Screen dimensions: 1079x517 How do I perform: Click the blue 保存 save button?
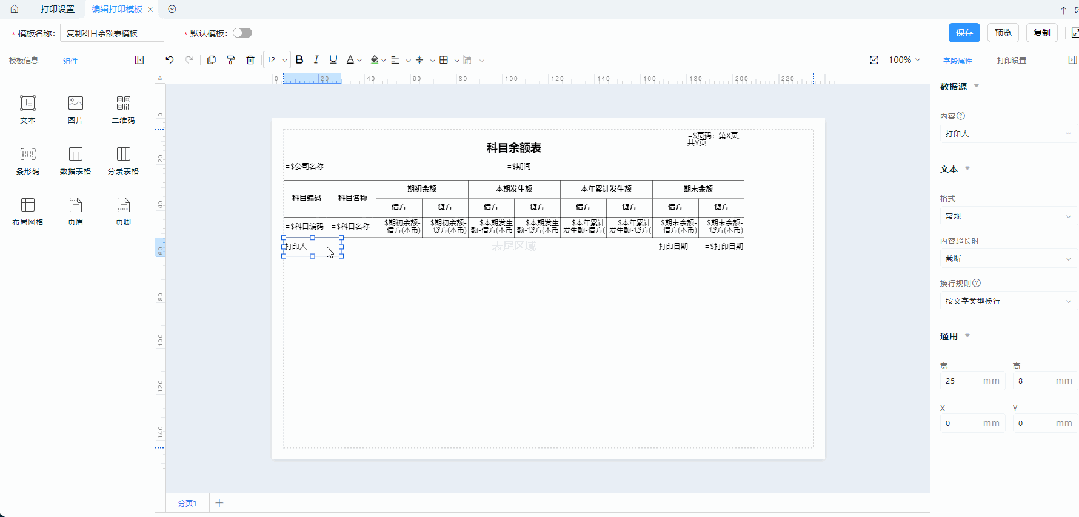[964, 33]
